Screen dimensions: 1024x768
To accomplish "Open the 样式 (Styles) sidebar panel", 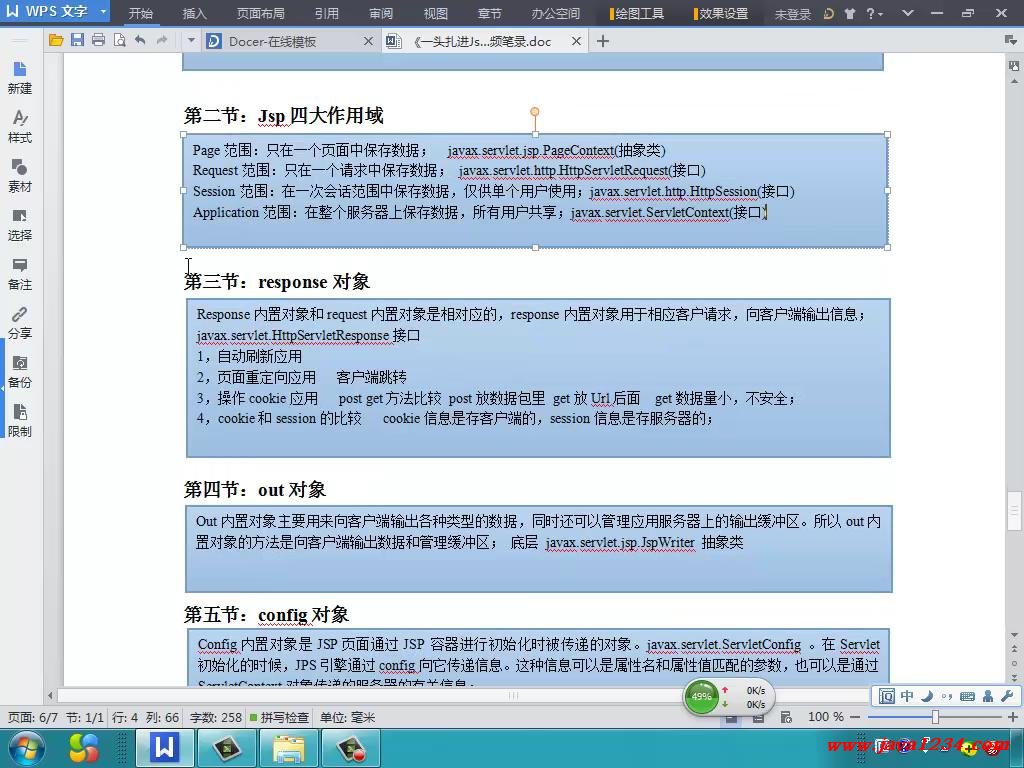I will [x=19, y=126].
